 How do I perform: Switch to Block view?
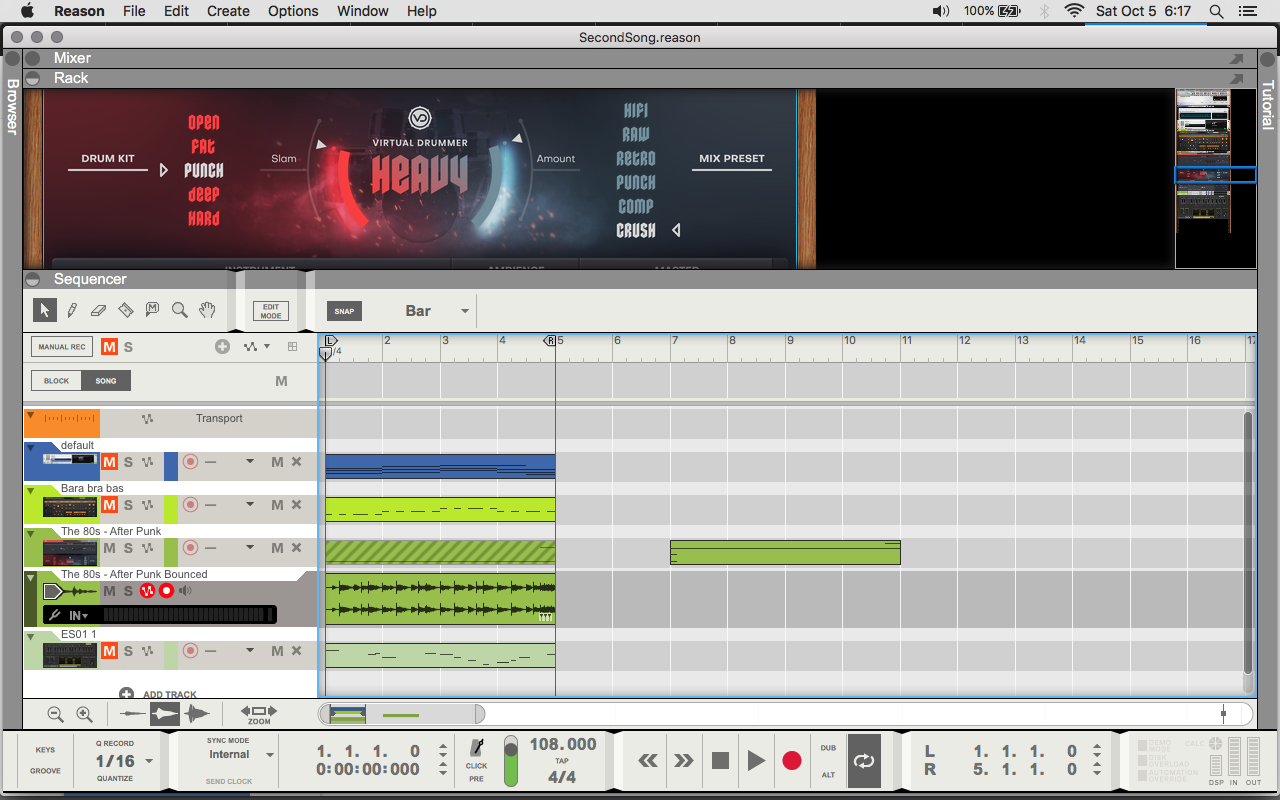(x=57, y=381)
